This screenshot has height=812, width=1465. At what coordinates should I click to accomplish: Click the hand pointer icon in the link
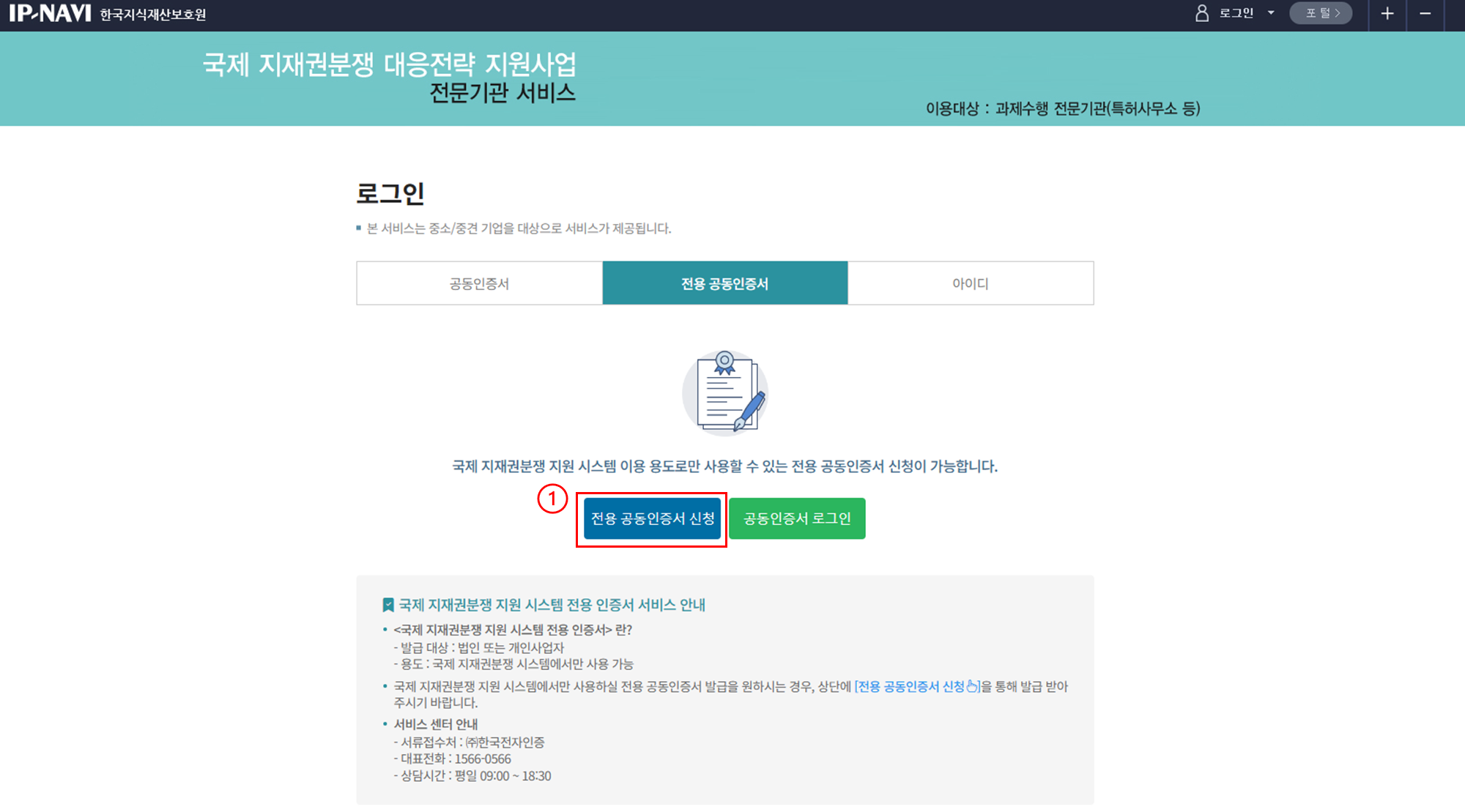click(x=972, y=686)
